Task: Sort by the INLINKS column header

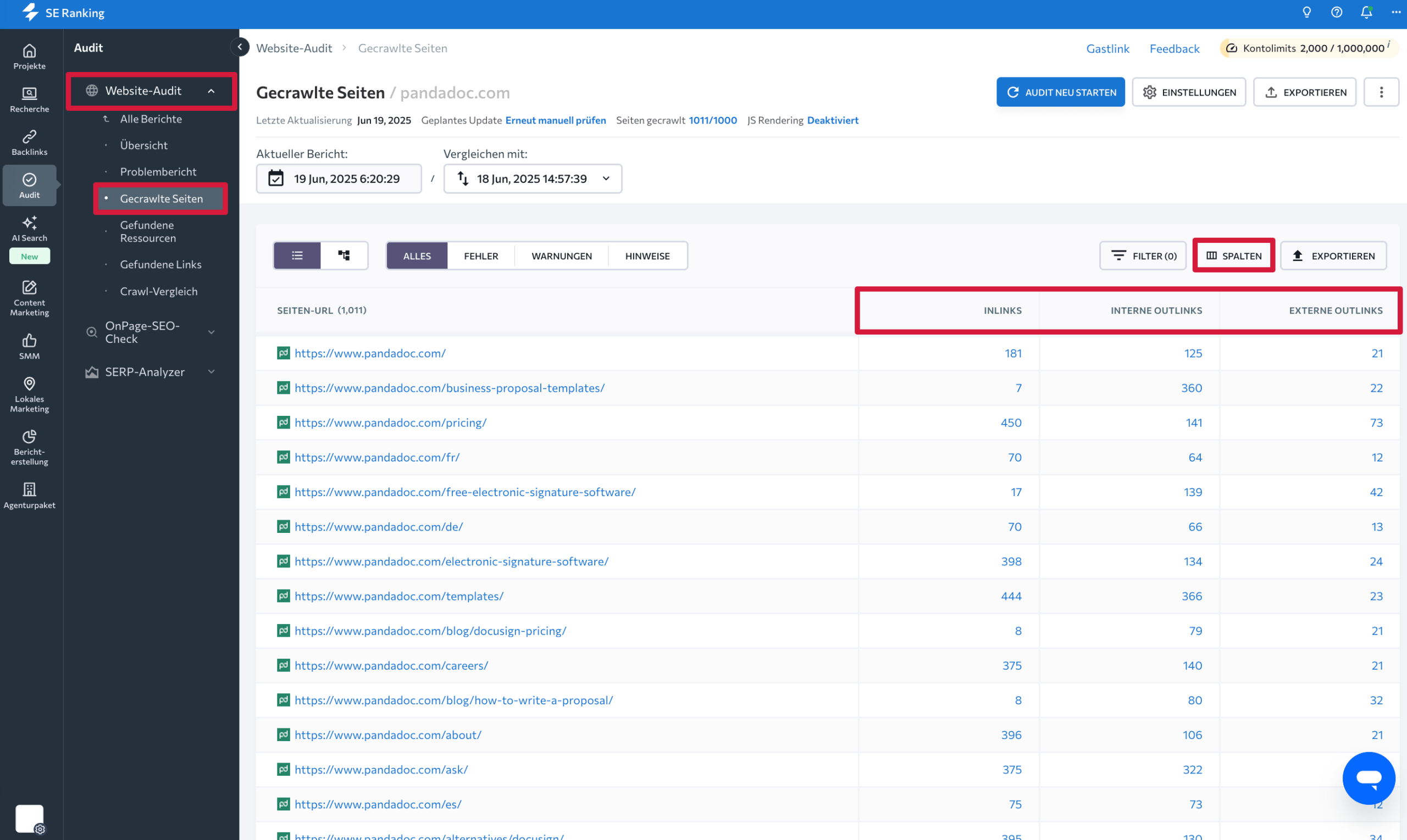Action: (1002, 310)
